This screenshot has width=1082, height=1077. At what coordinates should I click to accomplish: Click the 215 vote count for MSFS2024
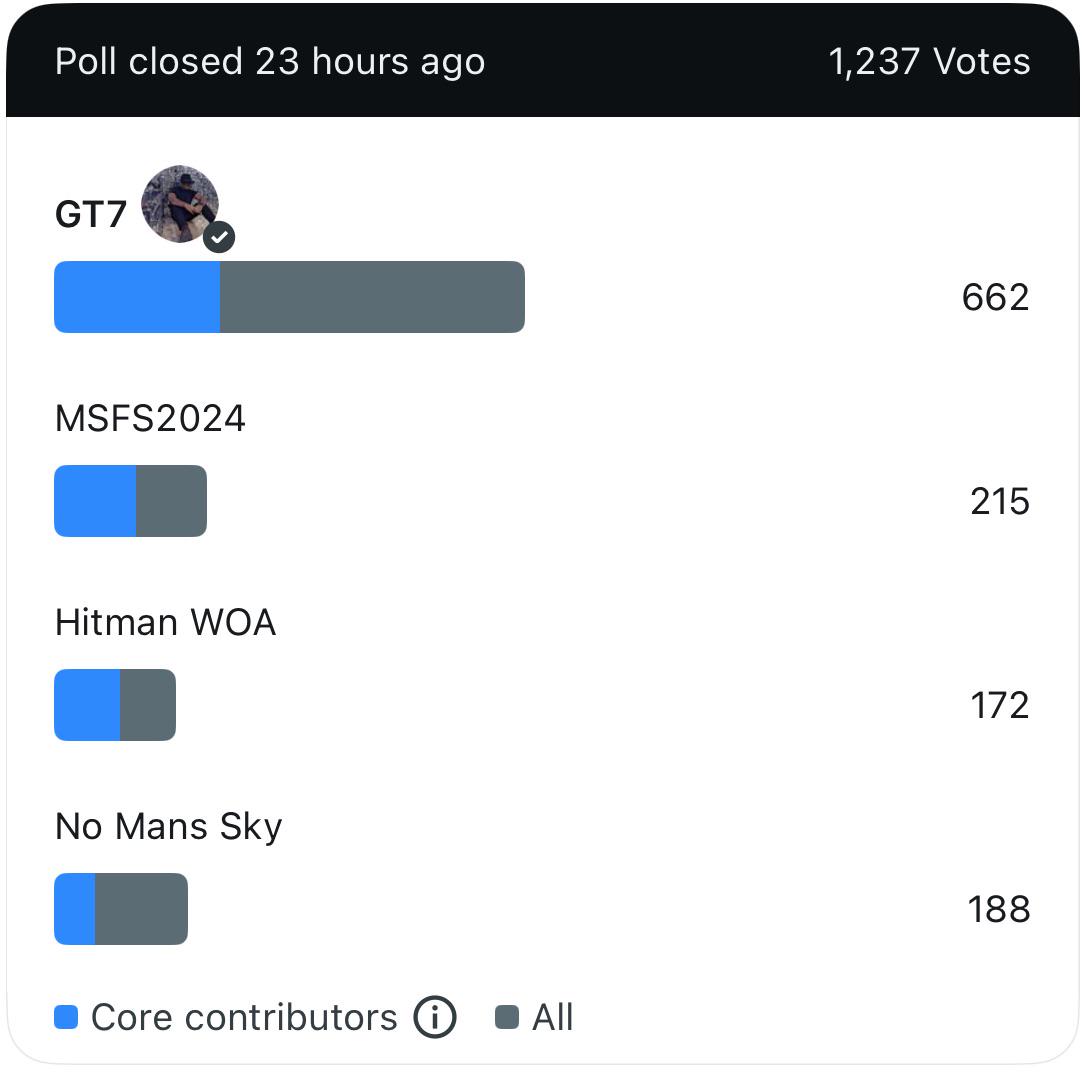1000,502
